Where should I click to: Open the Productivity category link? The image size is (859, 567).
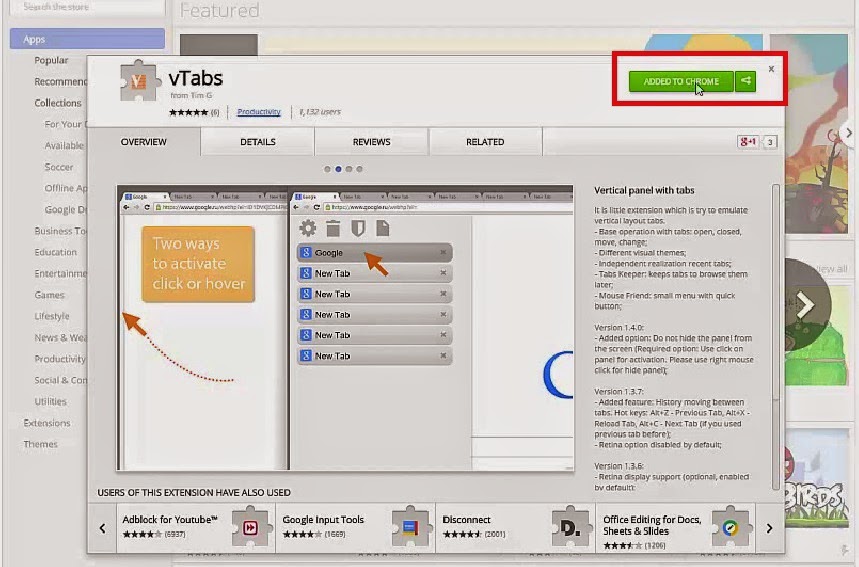pyautogui.click(x=259, y=112)
